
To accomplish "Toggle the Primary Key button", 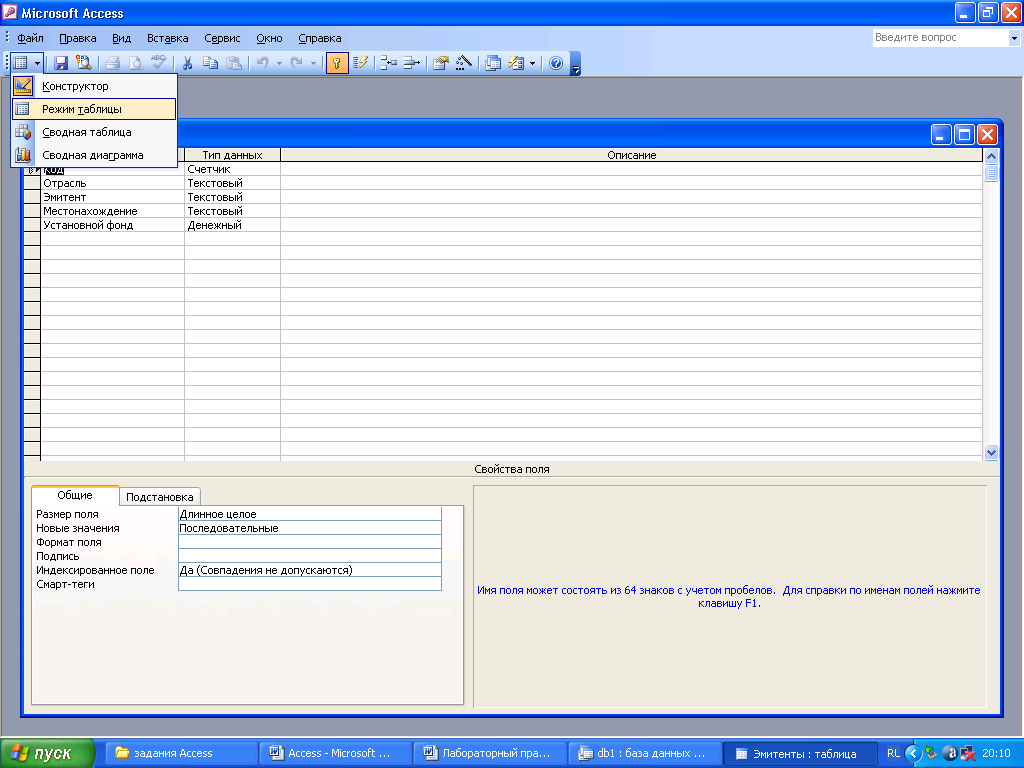I will pyautogui.click(x=337, y=63).
